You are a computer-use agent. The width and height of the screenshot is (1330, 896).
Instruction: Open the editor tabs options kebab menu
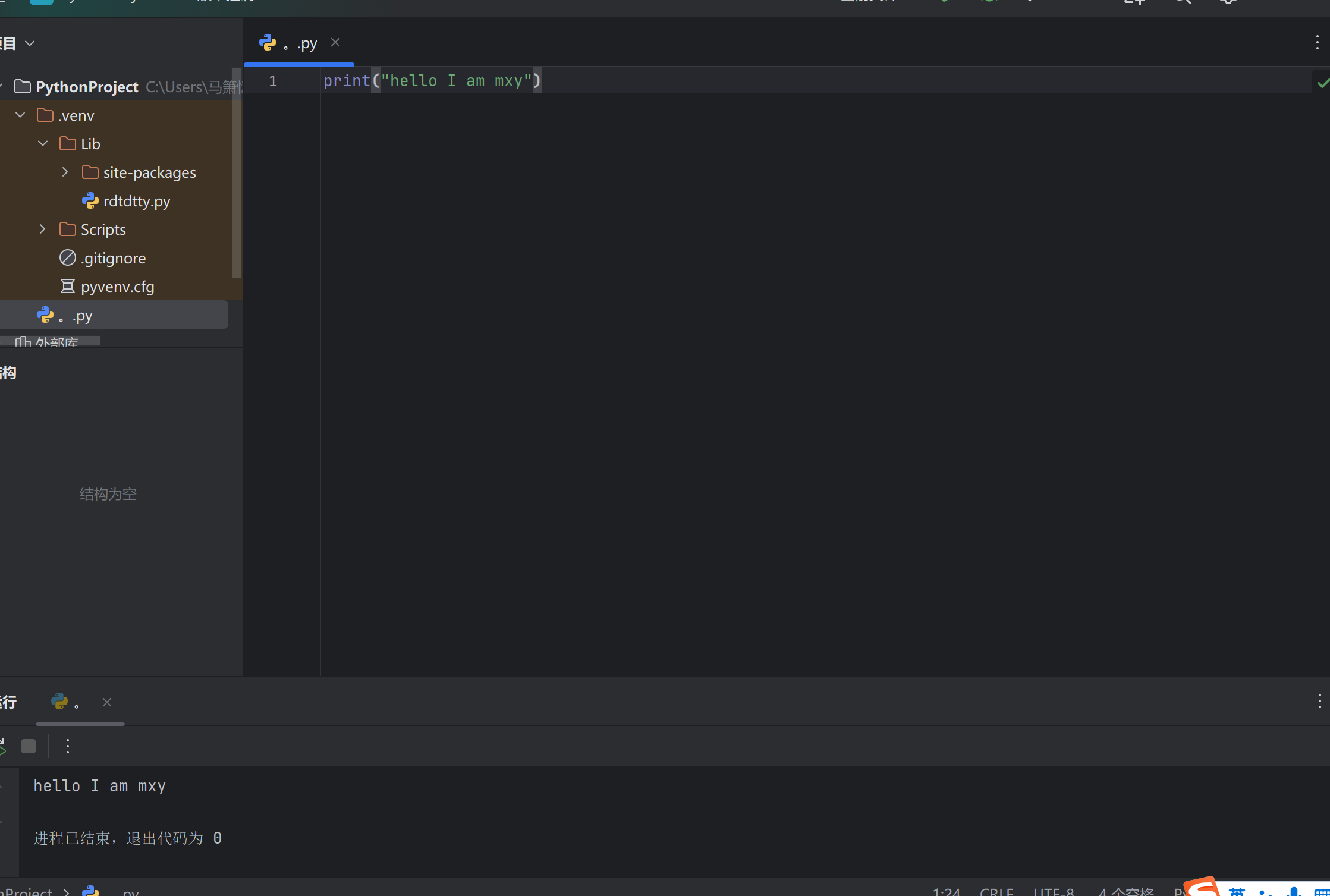1317,42
